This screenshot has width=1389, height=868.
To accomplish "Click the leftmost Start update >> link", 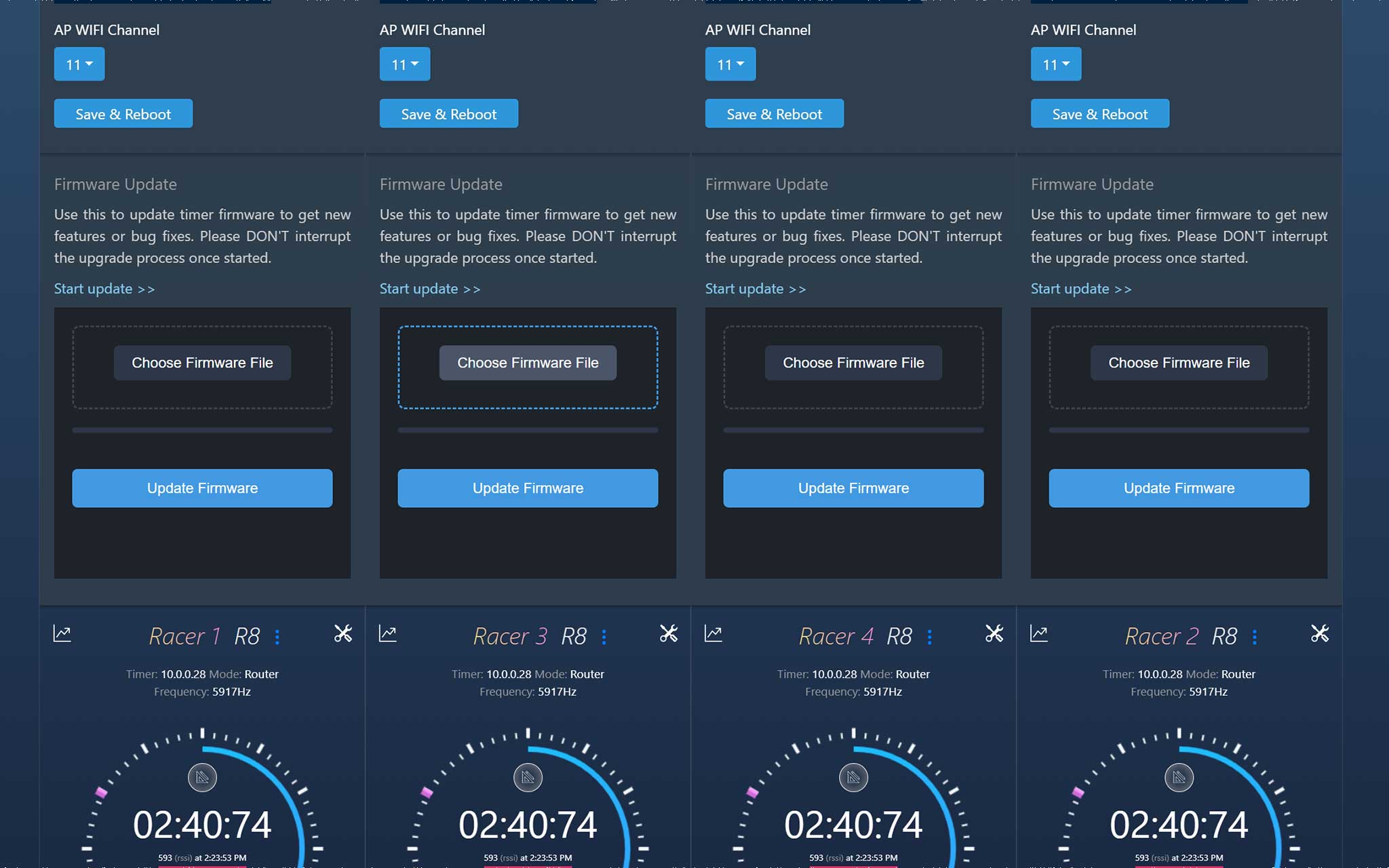I will point(104,289).
